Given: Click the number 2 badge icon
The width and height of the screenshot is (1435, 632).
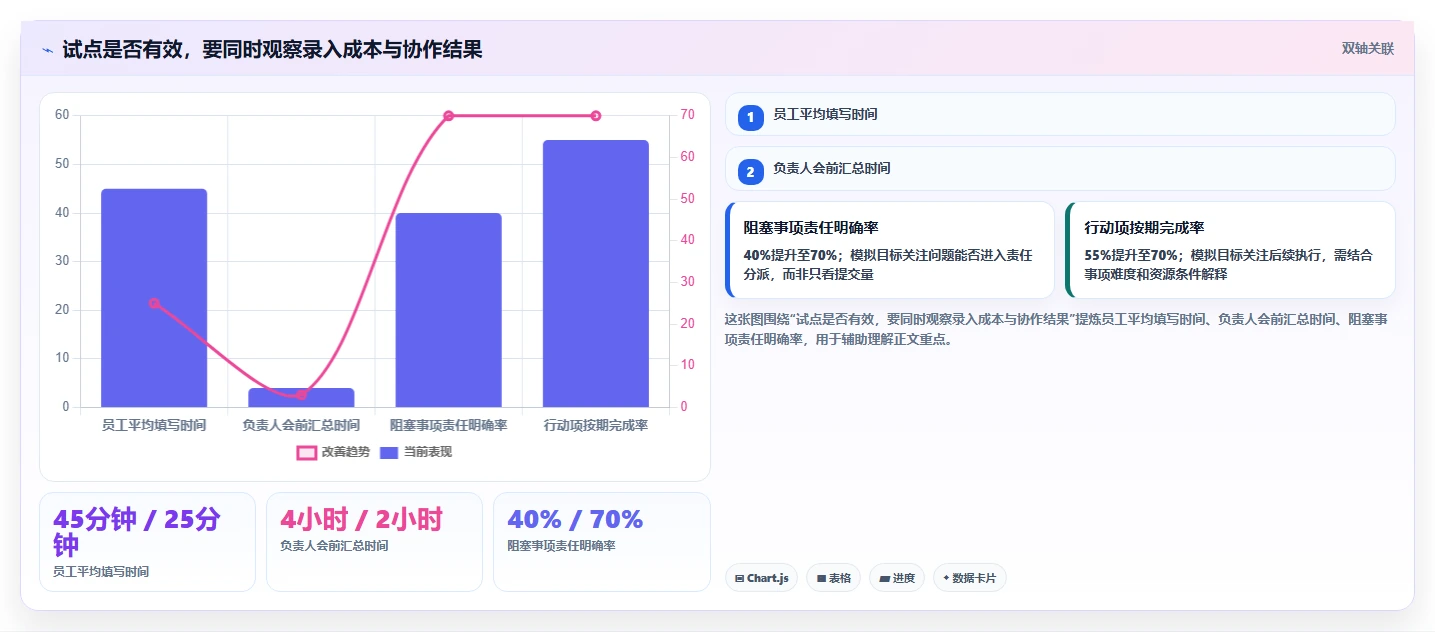Looking at the screenshot, I should 750,171.
